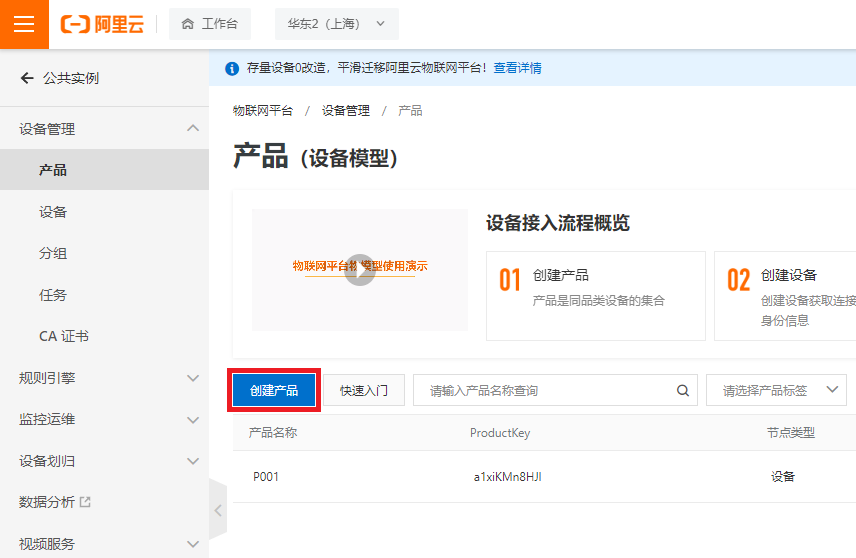Image resolution: width=856 pixels, height=558 pixels.
Task: Click the info icon in the banner
Action: pos(232,68)
